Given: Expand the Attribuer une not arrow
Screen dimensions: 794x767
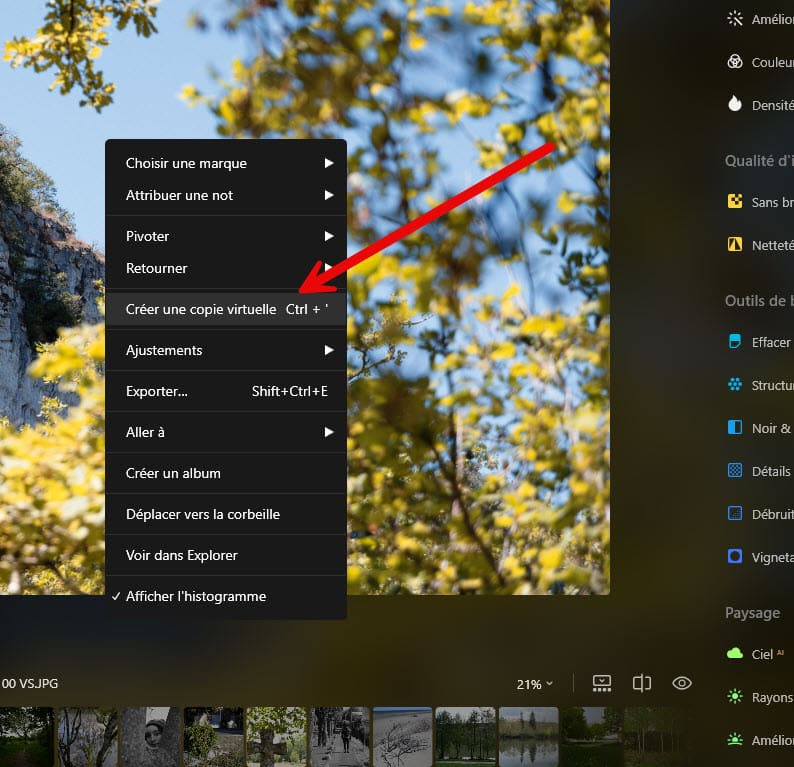Looking at the screenshot, I should click(x=329, y=195).
